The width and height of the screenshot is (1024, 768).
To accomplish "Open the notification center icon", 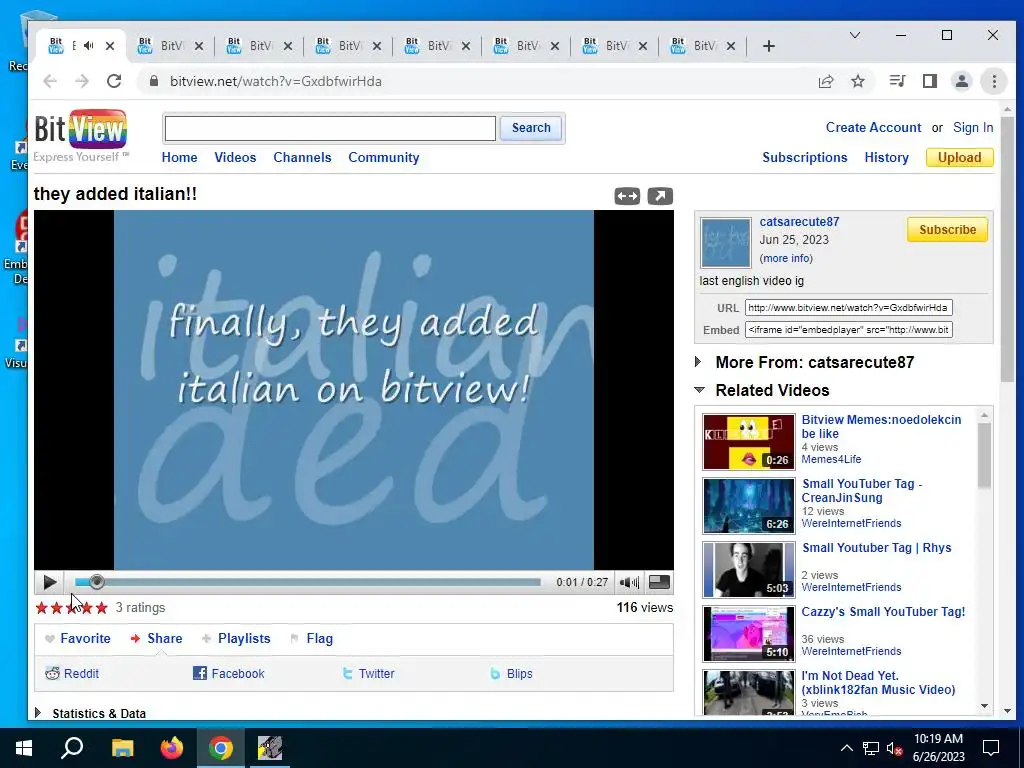I will (x=991, y=748).
